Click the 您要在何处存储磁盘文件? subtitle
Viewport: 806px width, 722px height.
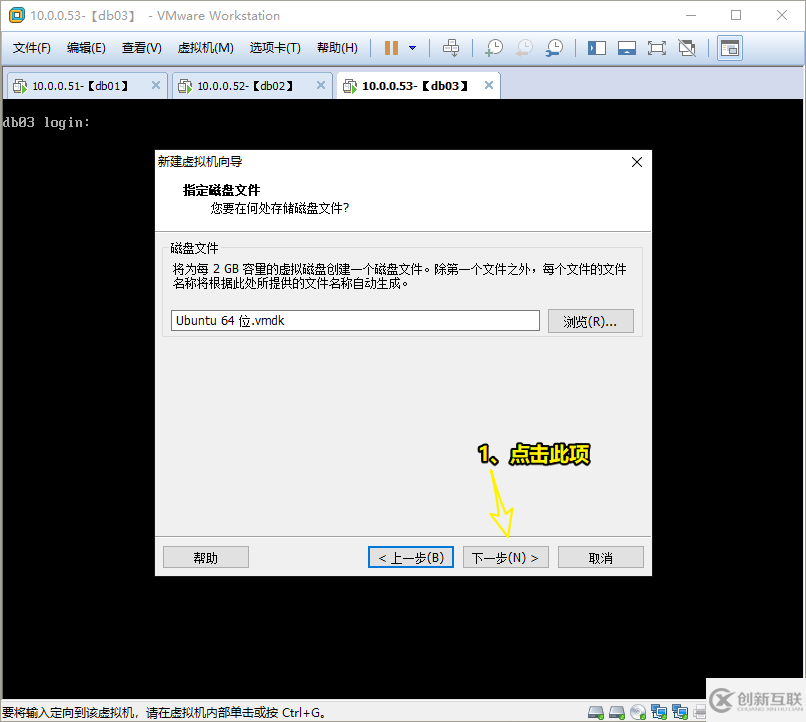click(280, 208)
